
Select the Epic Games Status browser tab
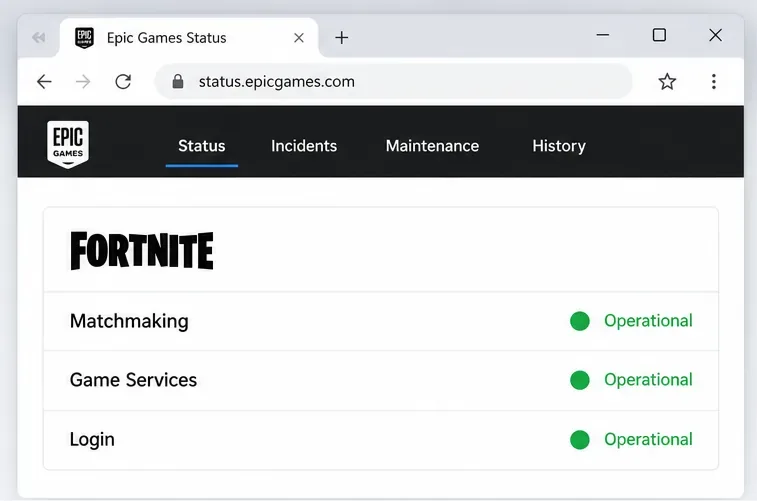coord(189,38)
